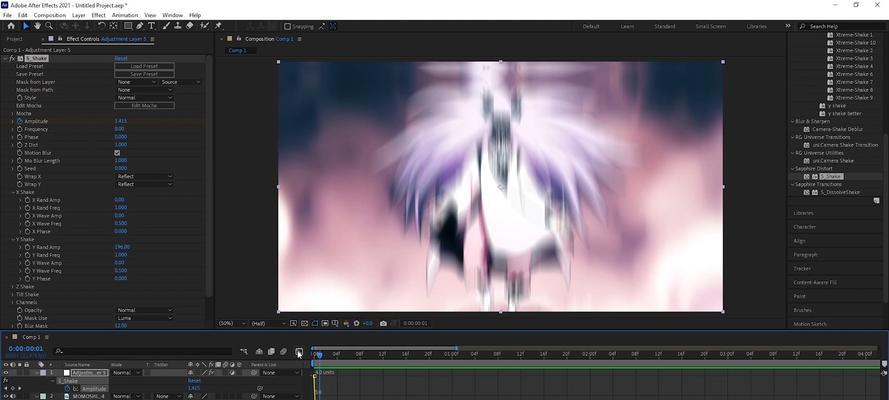Open the Content-Aware Fill panel
The width and height of the screenshot is (889, 400).
point(815,282)
